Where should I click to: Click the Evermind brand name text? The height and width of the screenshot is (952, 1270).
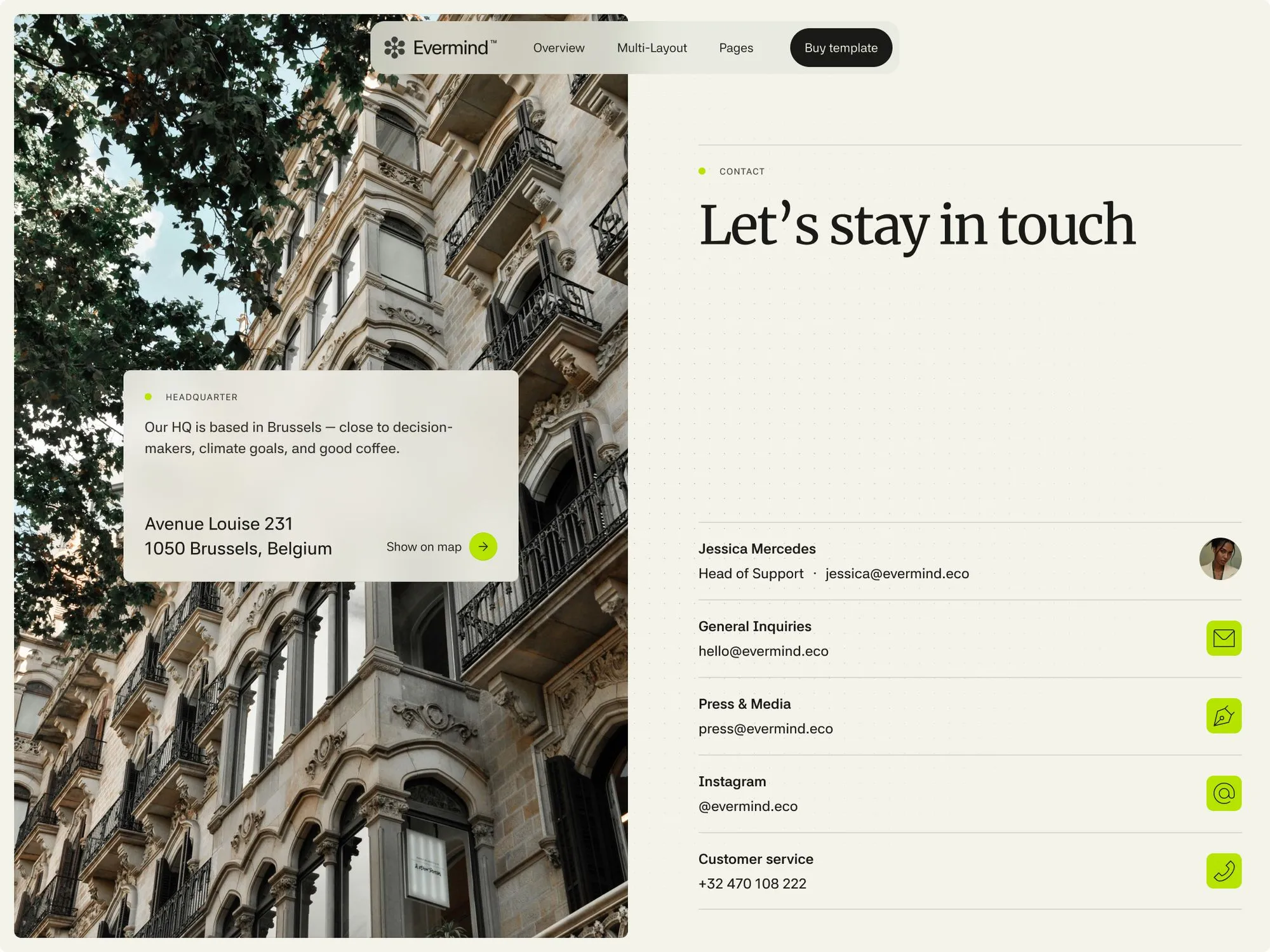tap(451, 48)
